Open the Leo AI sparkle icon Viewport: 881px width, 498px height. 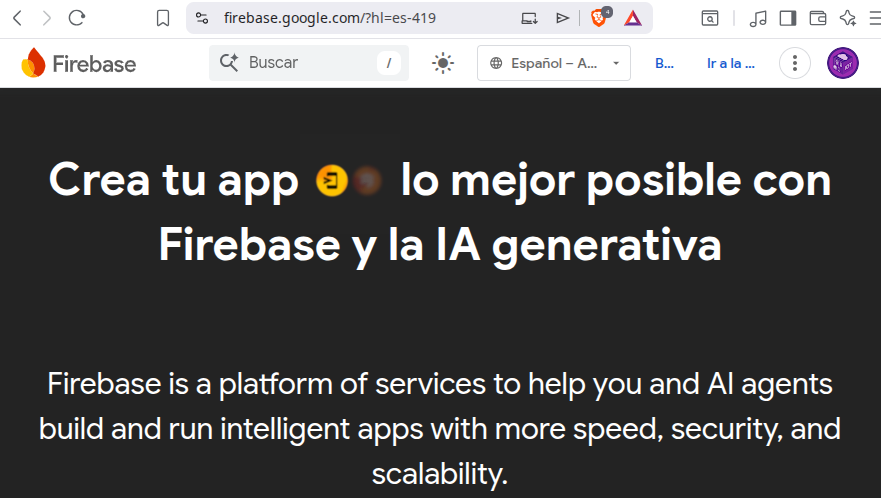[x=847, y=19]
